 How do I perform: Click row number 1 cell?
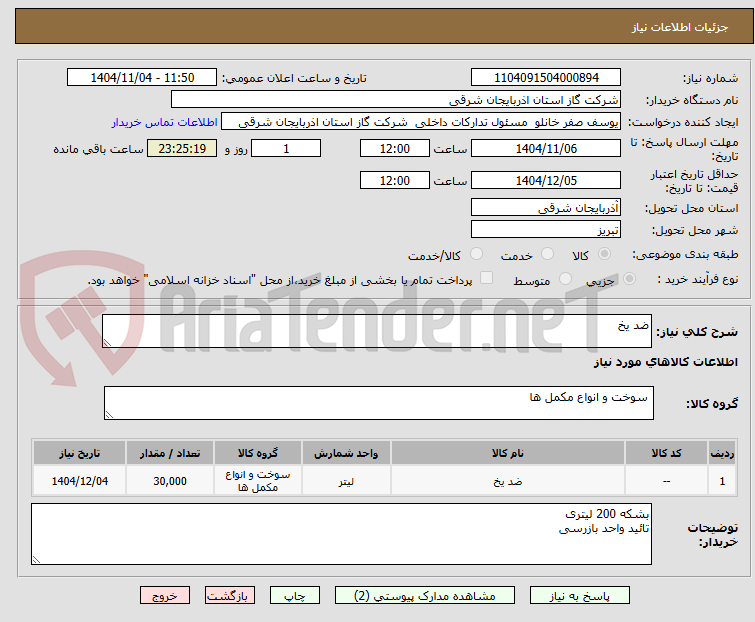[722, 480]
